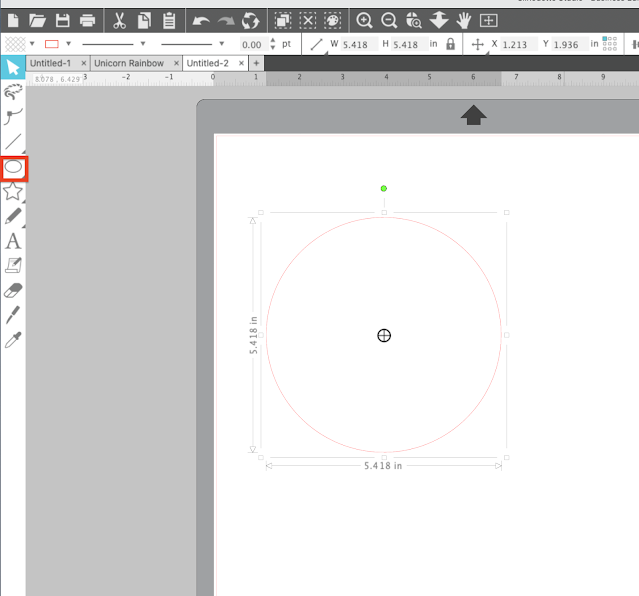Viewport: 639px width, 596px height.
Task: Click the diagonal scale icon beside W
Action: [x=316, y=44]
